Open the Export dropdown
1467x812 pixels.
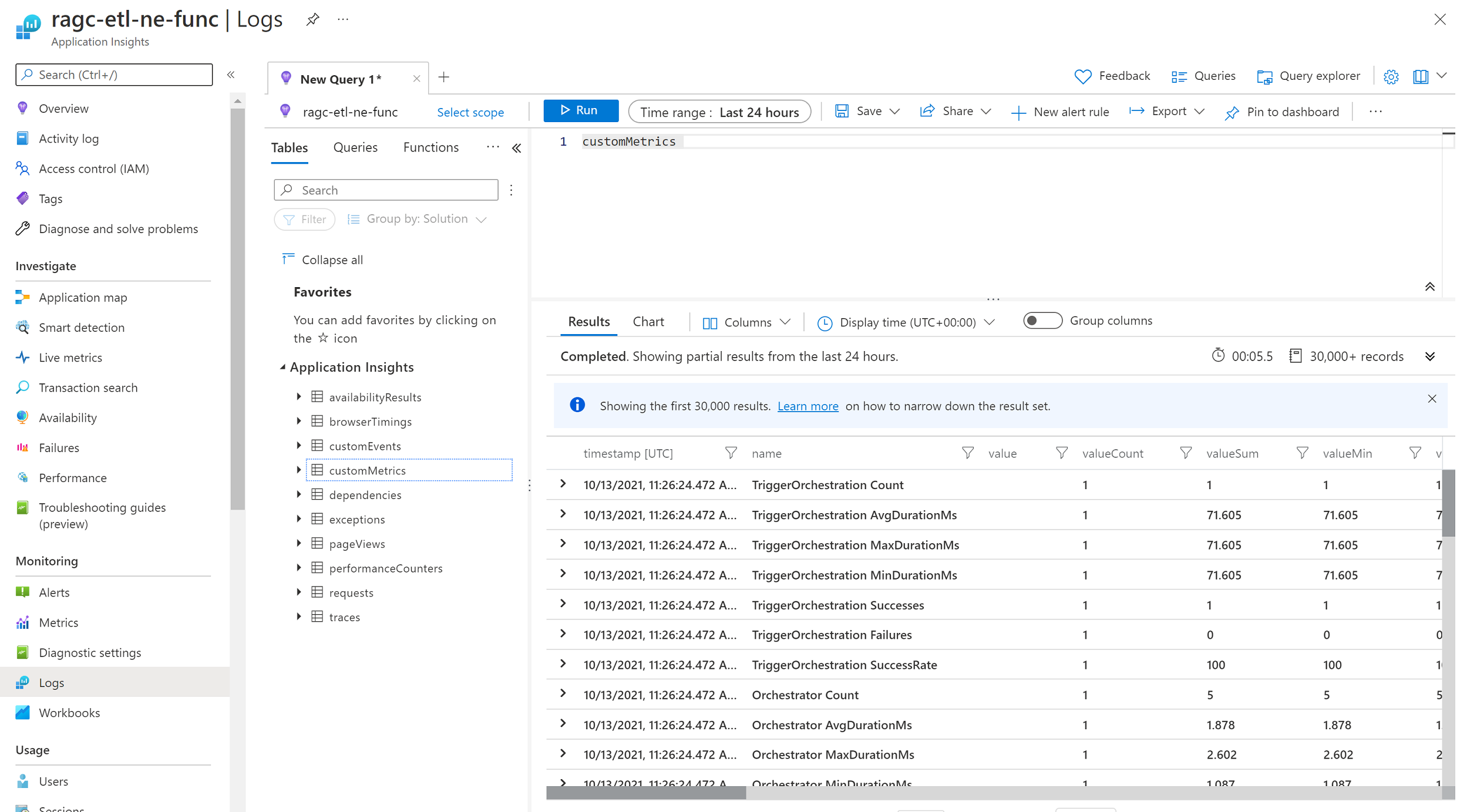click(1167, 112)
